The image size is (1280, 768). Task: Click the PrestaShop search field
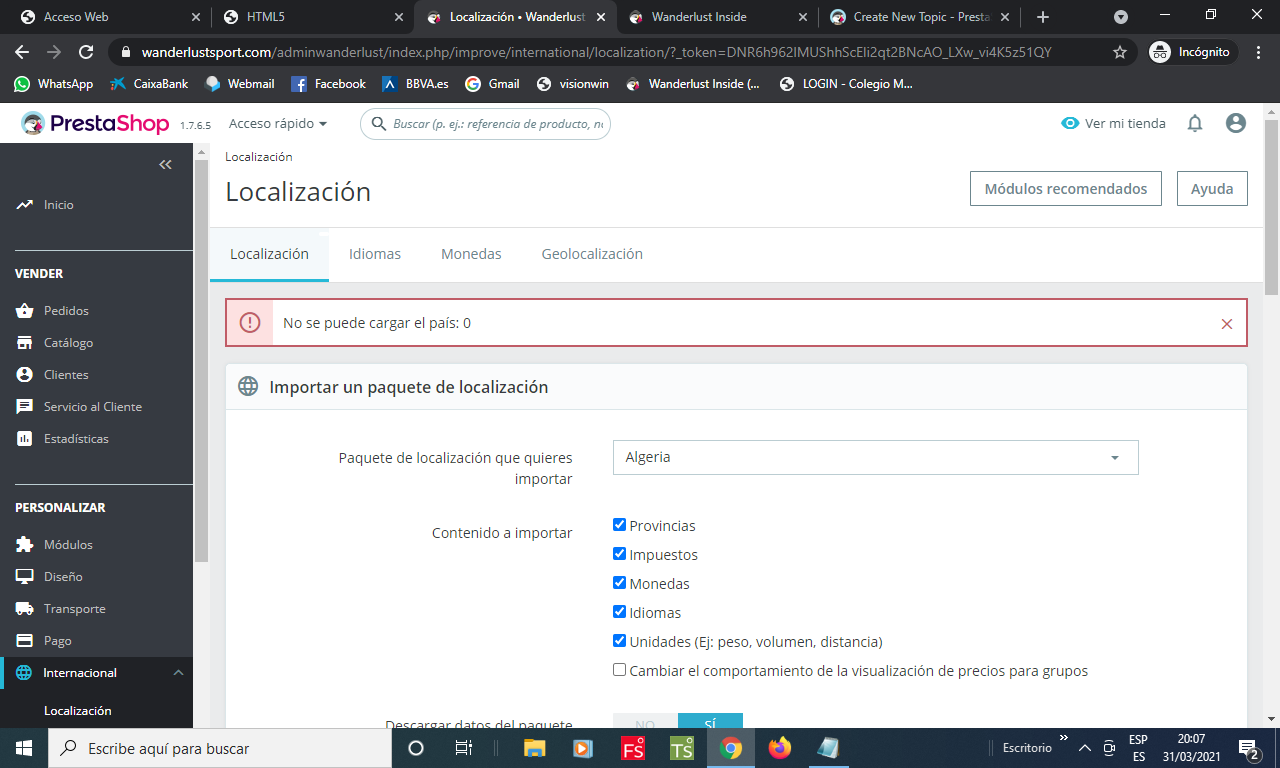tap(485, 124)
